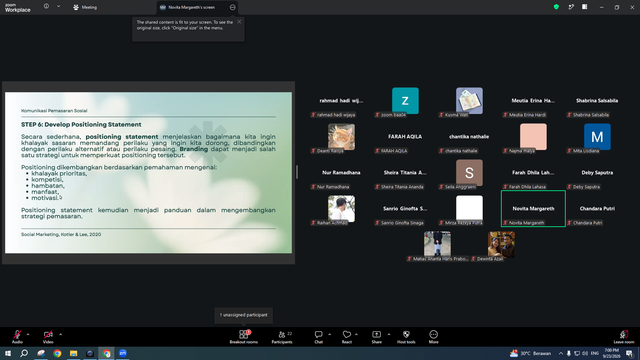The width and height of the screenshot is (640, 360).
Task: Expand audio options arrow next to Audio
Action: point(28,334)
